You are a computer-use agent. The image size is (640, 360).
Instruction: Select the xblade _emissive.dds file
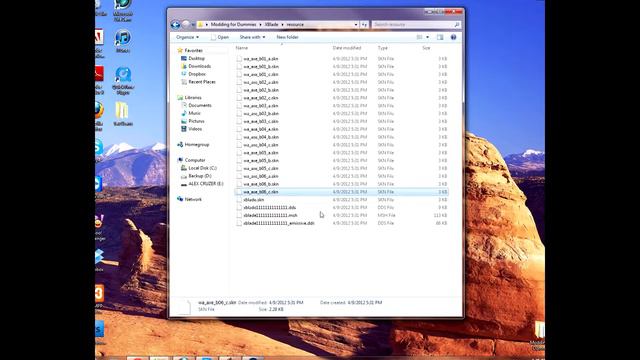(x=279, y=223)
